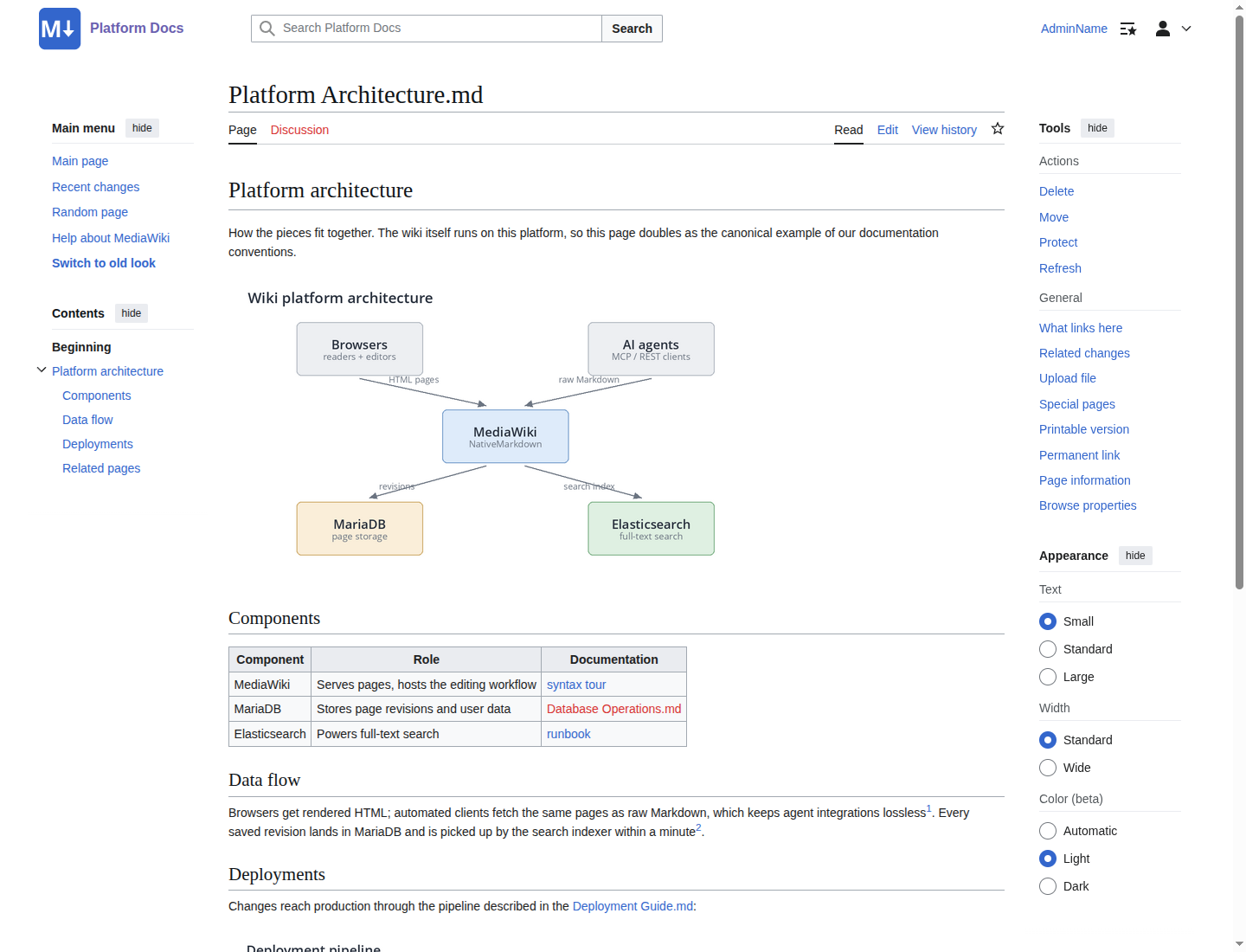Collapse the Platform architecture contents chevron

click(42, 370)
